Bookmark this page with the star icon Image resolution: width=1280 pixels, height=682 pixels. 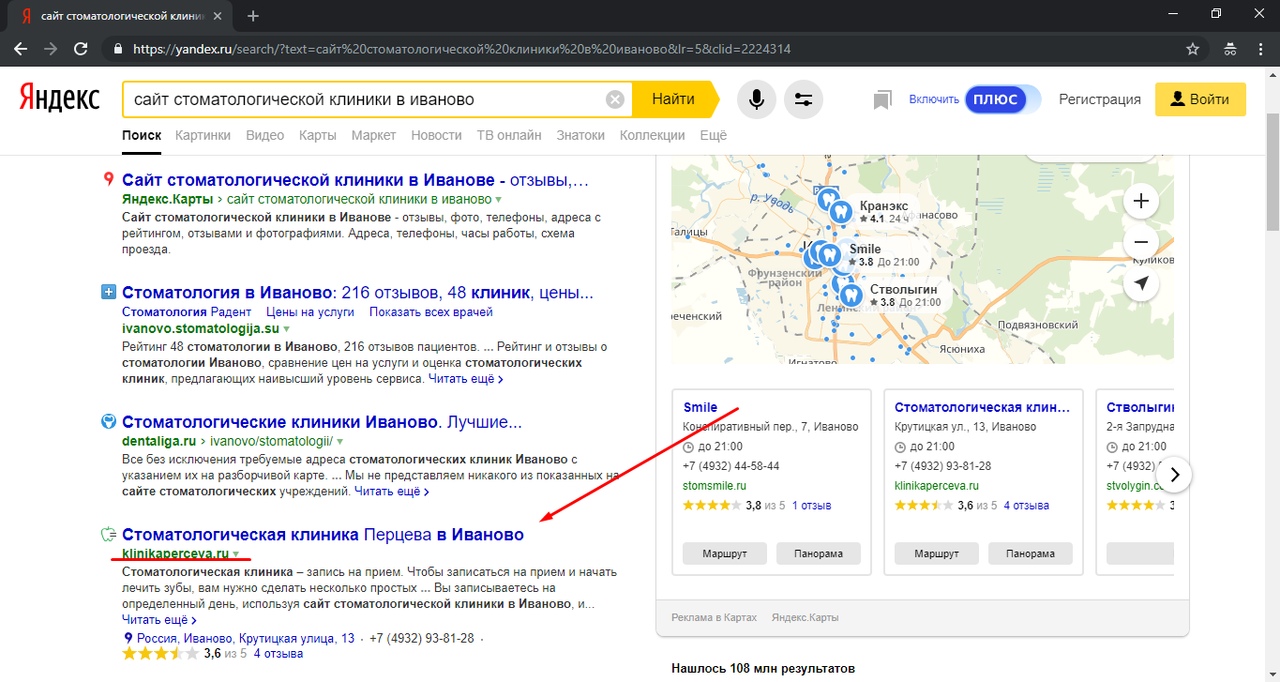1192,48
